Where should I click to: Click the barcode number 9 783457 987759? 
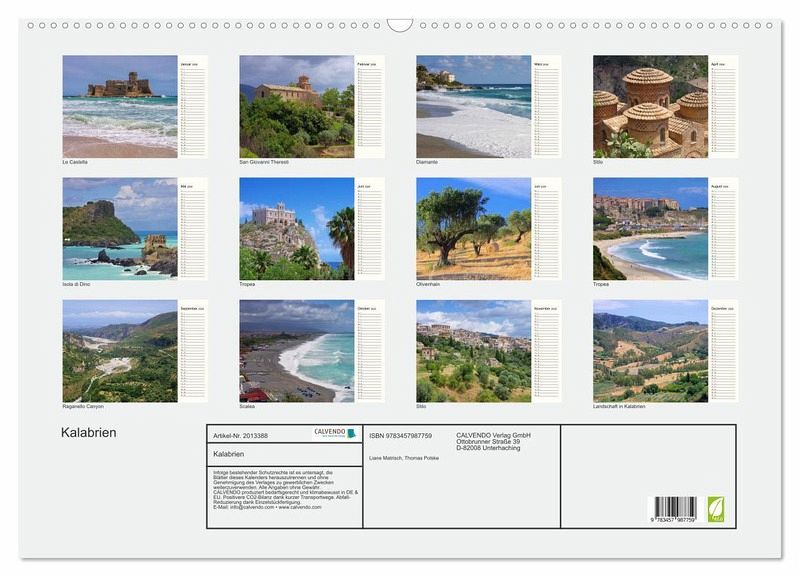(673, 519)
